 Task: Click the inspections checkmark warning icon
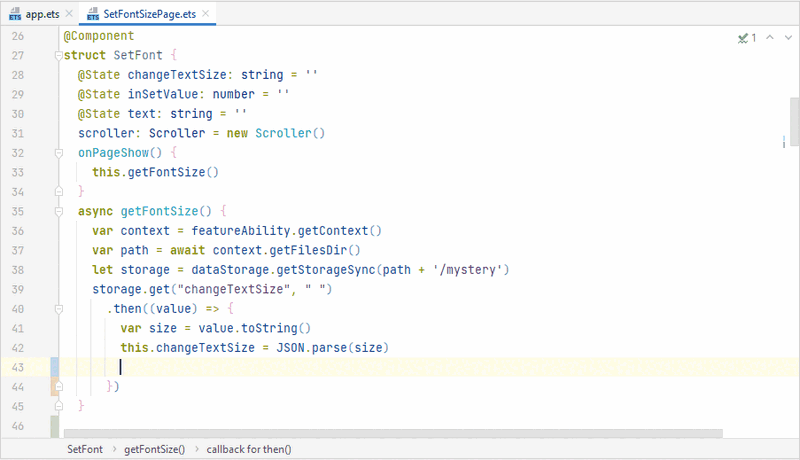pos(743,38)
